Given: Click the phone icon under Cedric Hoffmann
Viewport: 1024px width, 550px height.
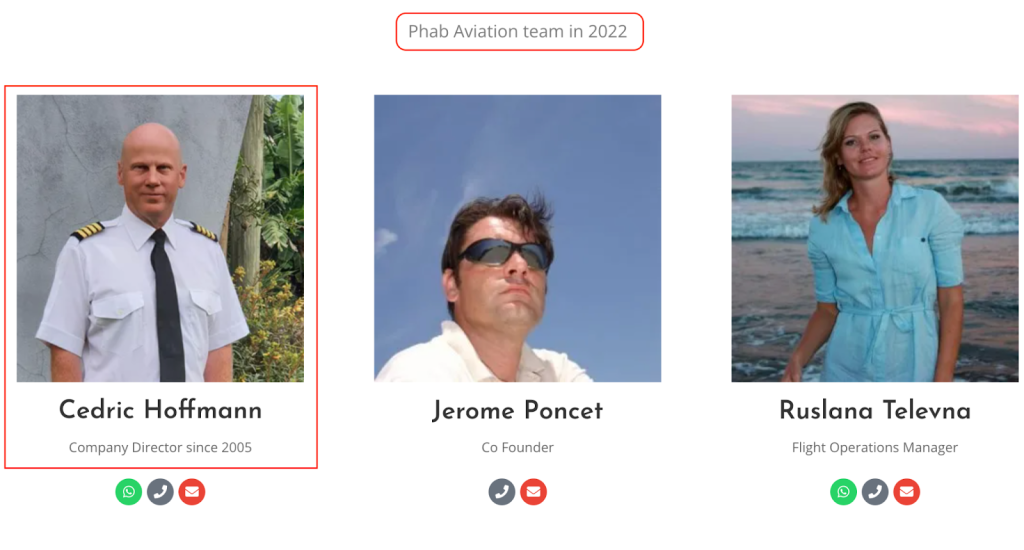Looking at the screenshot, I should (x=161, y=492).
